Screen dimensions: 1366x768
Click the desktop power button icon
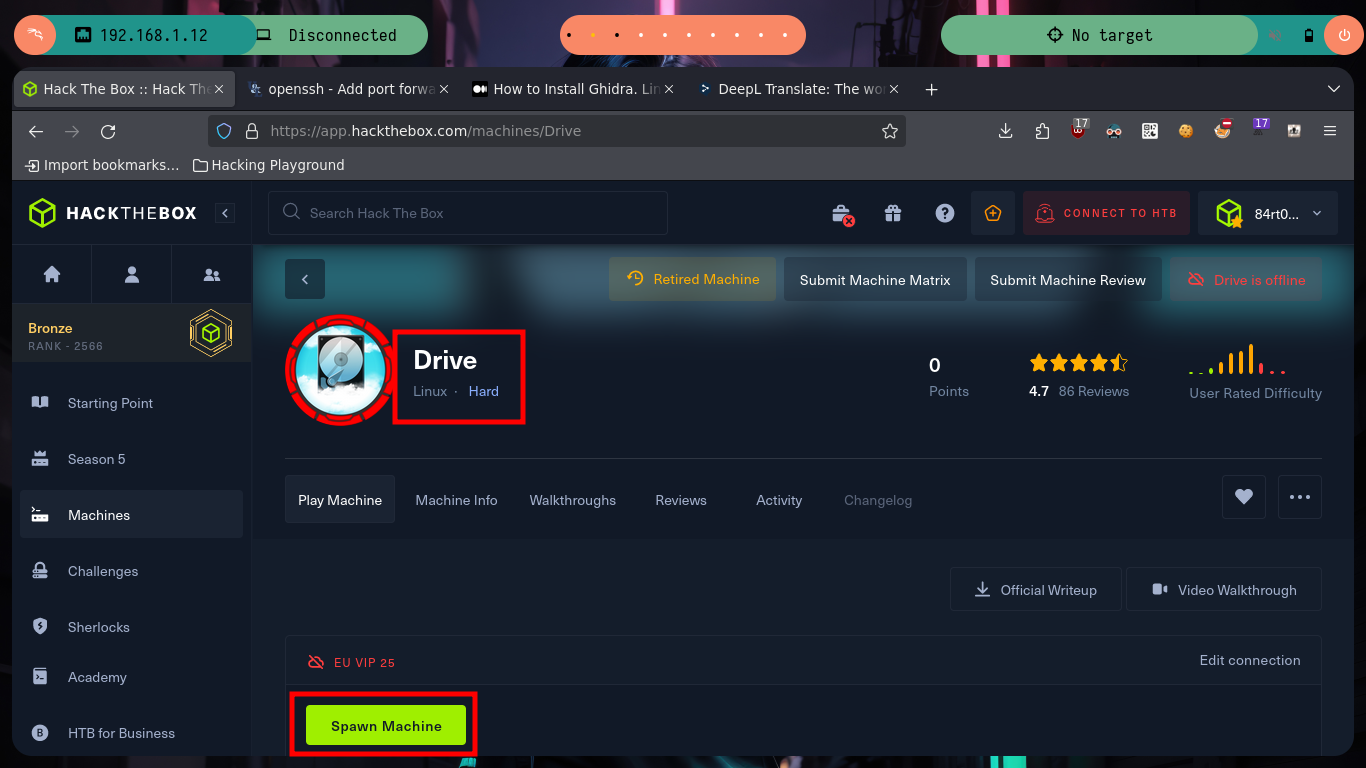pyautogui.click(x=1342, y=35)
